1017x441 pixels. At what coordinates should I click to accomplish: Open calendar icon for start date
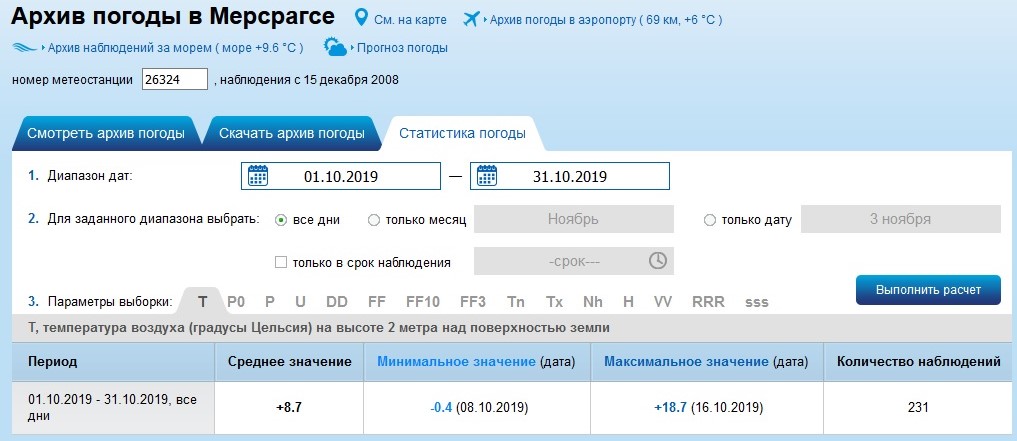tap(257, 176)
